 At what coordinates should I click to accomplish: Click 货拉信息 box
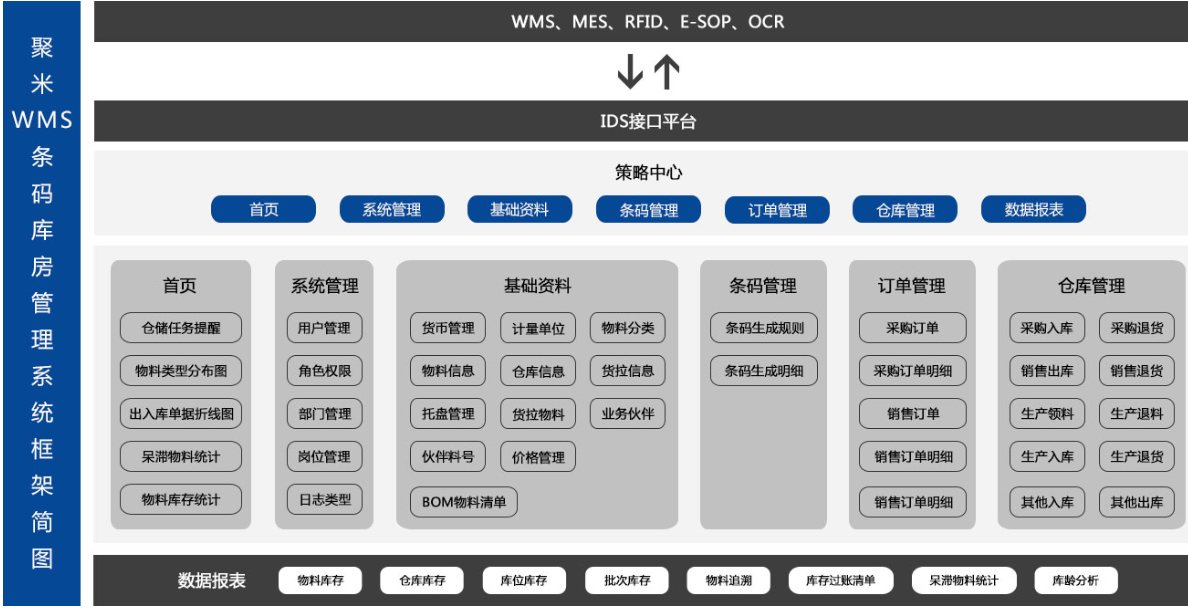(627, 371)
